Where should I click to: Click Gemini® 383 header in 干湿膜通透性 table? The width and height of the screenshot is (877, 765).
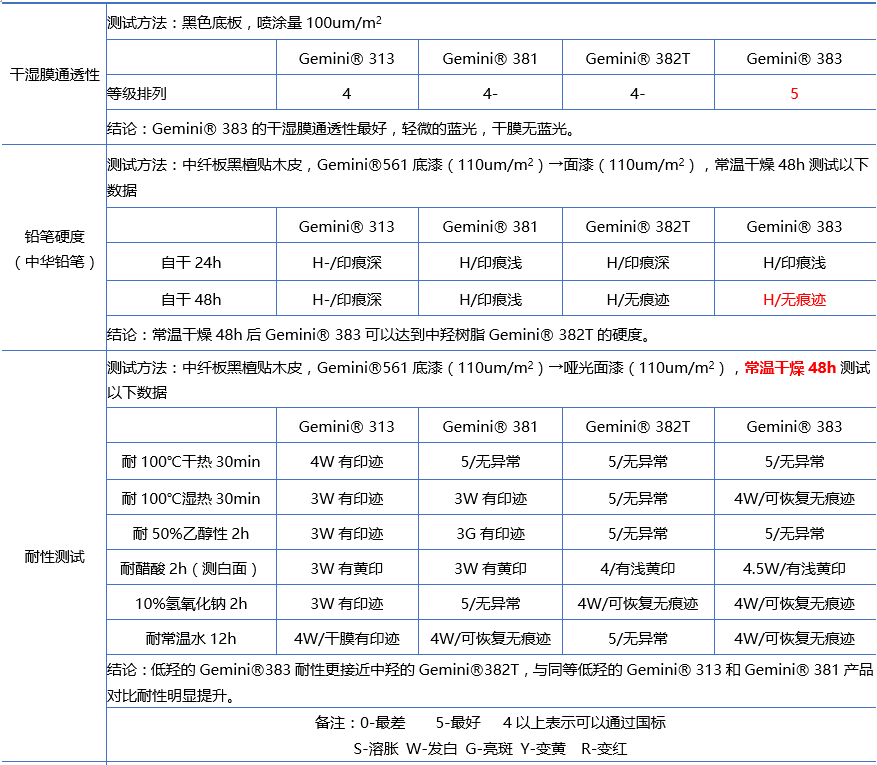click(x=794, y=58)
